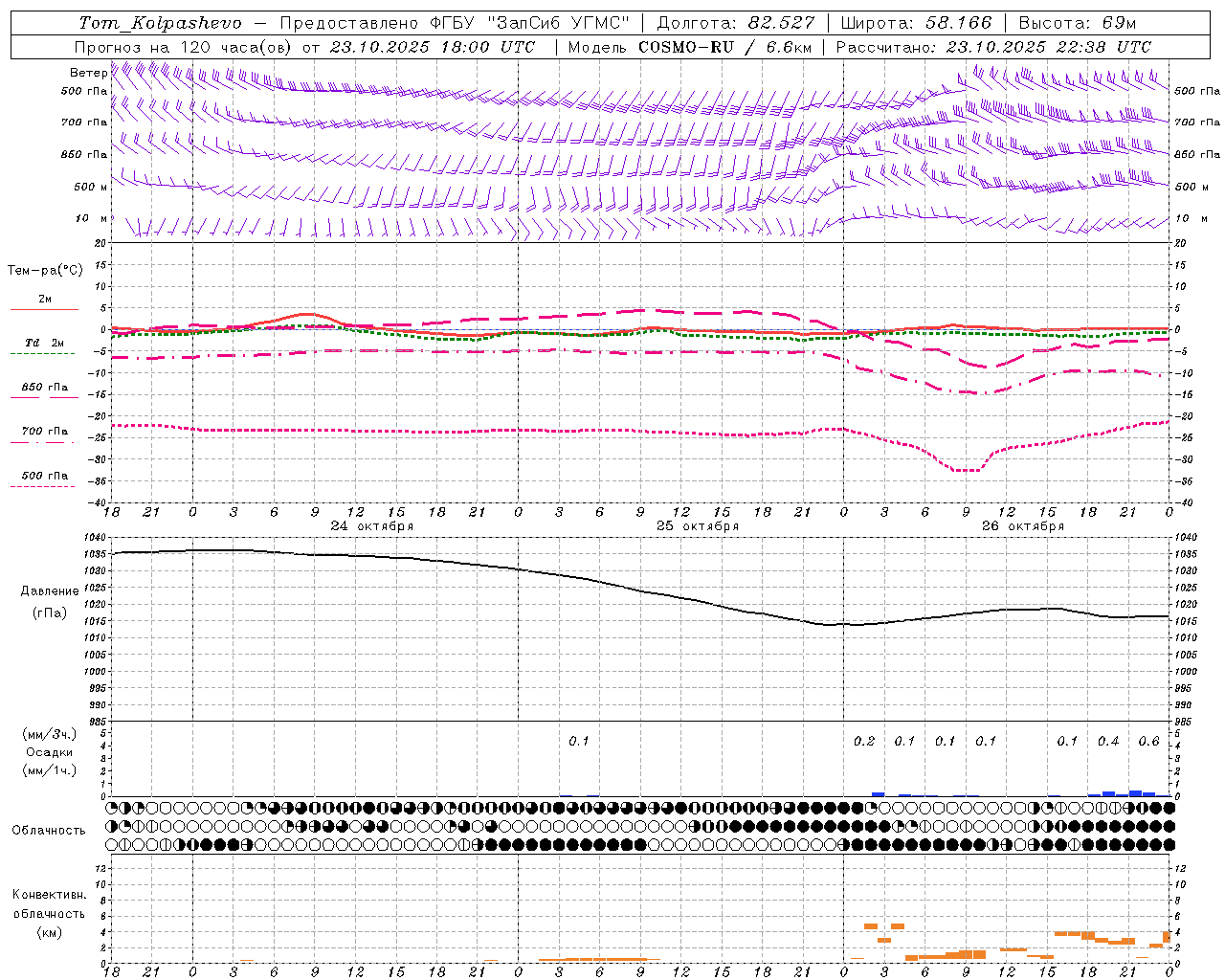The image size is (1225, 980).
Task: Click the '25 октября' date label
Action: (697, 526)
